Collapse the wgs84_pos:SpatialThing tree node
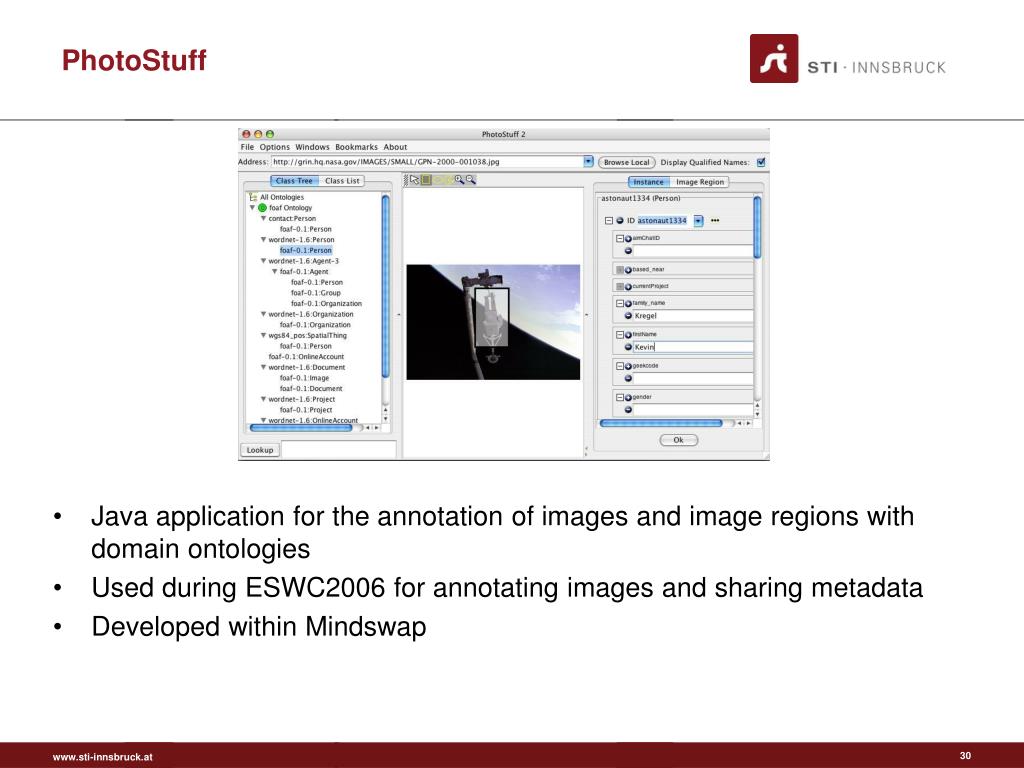Viewport: 1024px width, 768px height. pos(263,336)
